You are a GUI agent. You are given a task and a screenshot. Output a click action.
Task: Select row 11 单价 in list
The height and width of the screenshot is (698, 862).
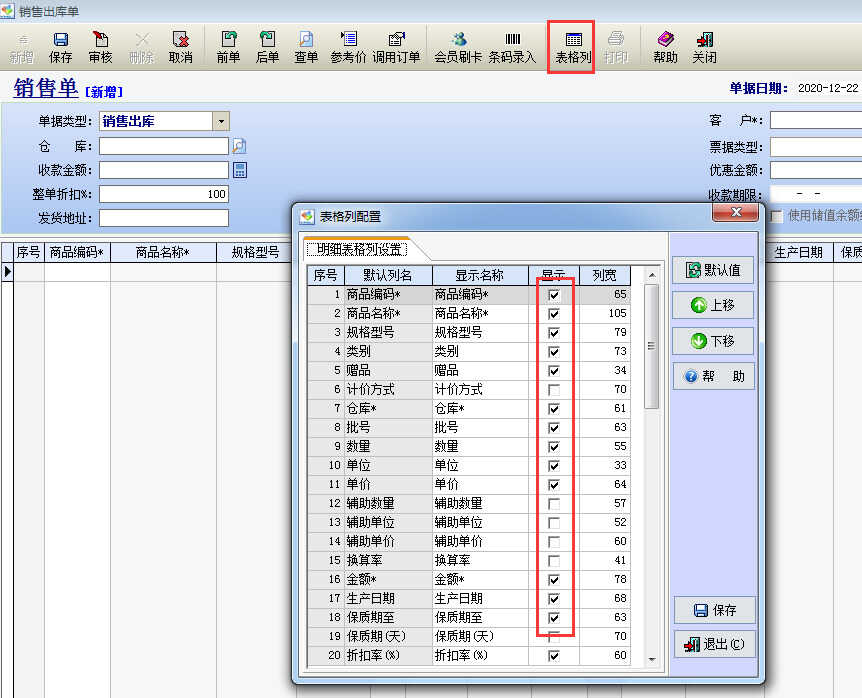pyautogui.click(x=469, y=484)
